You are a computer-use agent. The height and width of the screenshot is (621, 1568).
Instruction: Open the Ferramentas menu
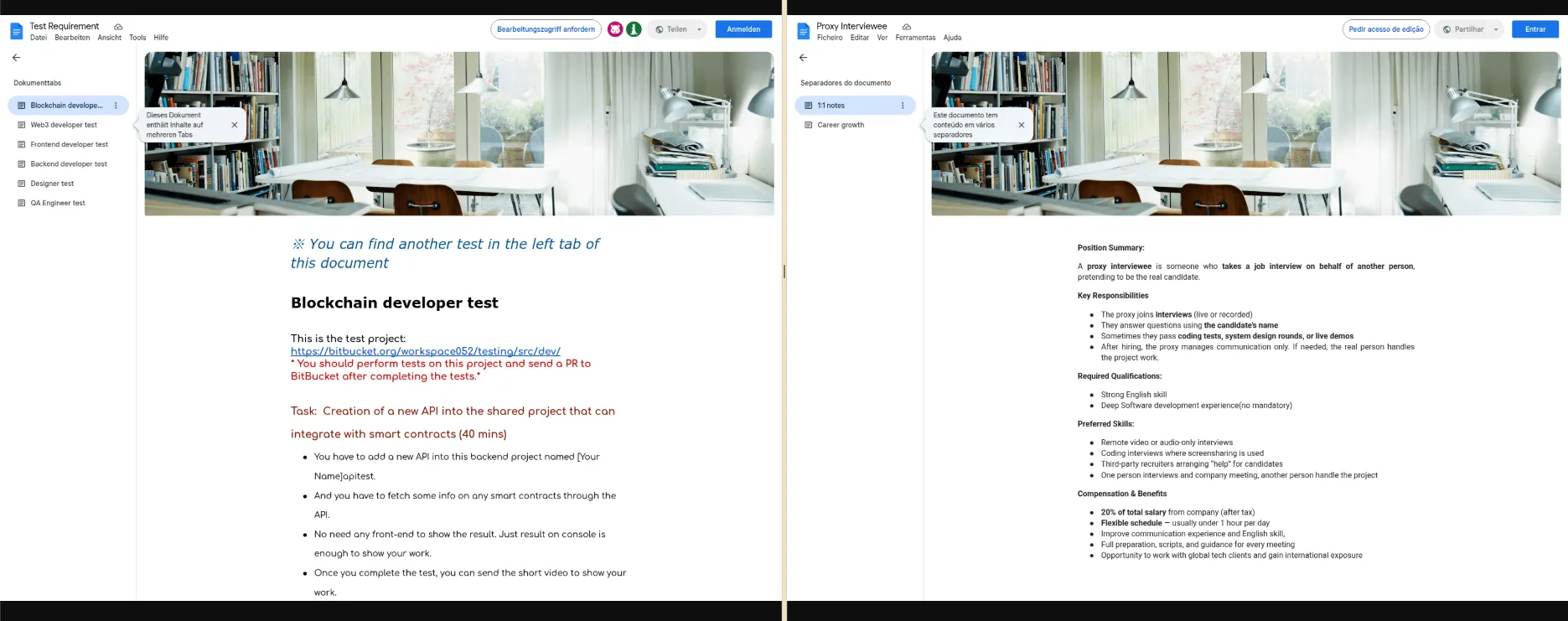(x=915, y=38)
